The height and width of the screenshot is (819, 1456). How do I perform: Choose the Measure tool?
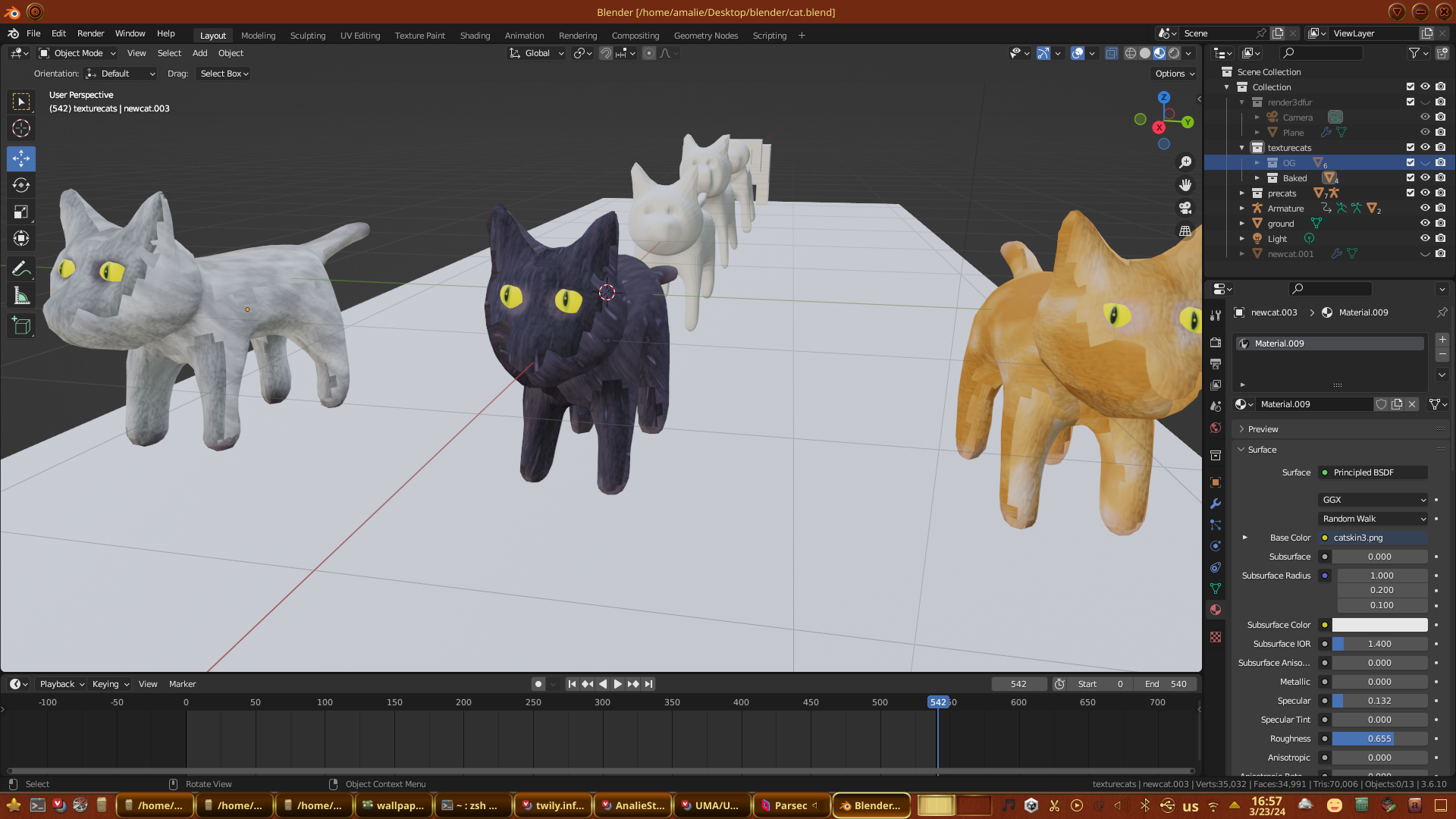tap(21, 297)
